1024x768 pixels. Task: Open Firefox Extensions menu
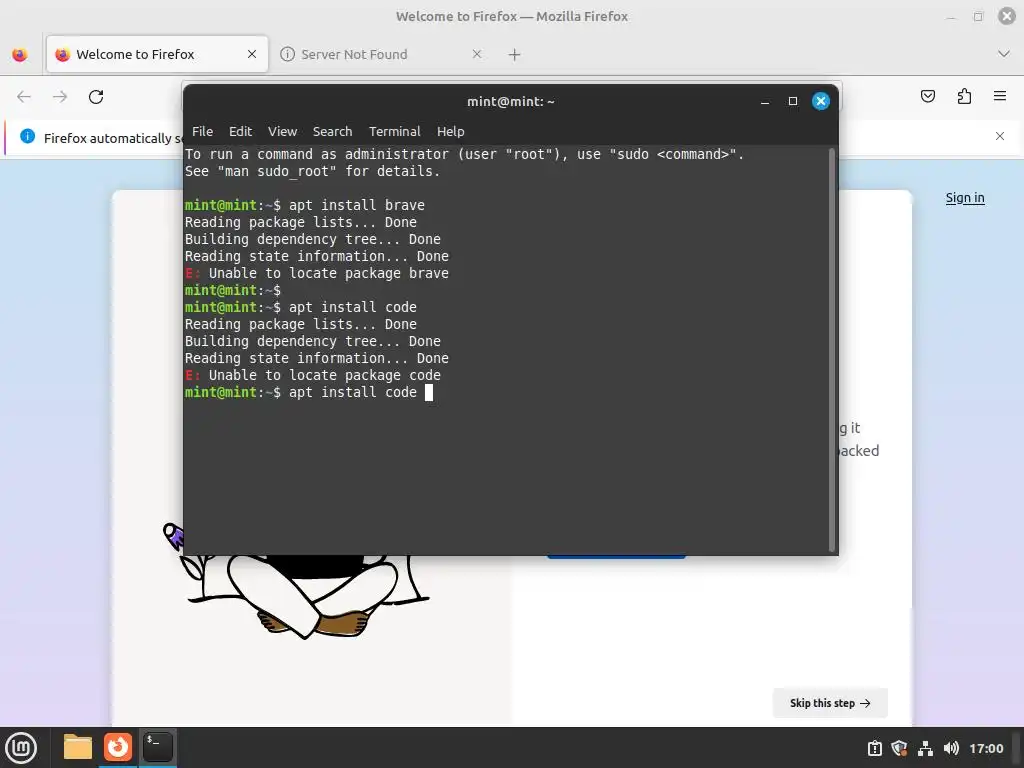pyautogui.click(x=964, y=97)
